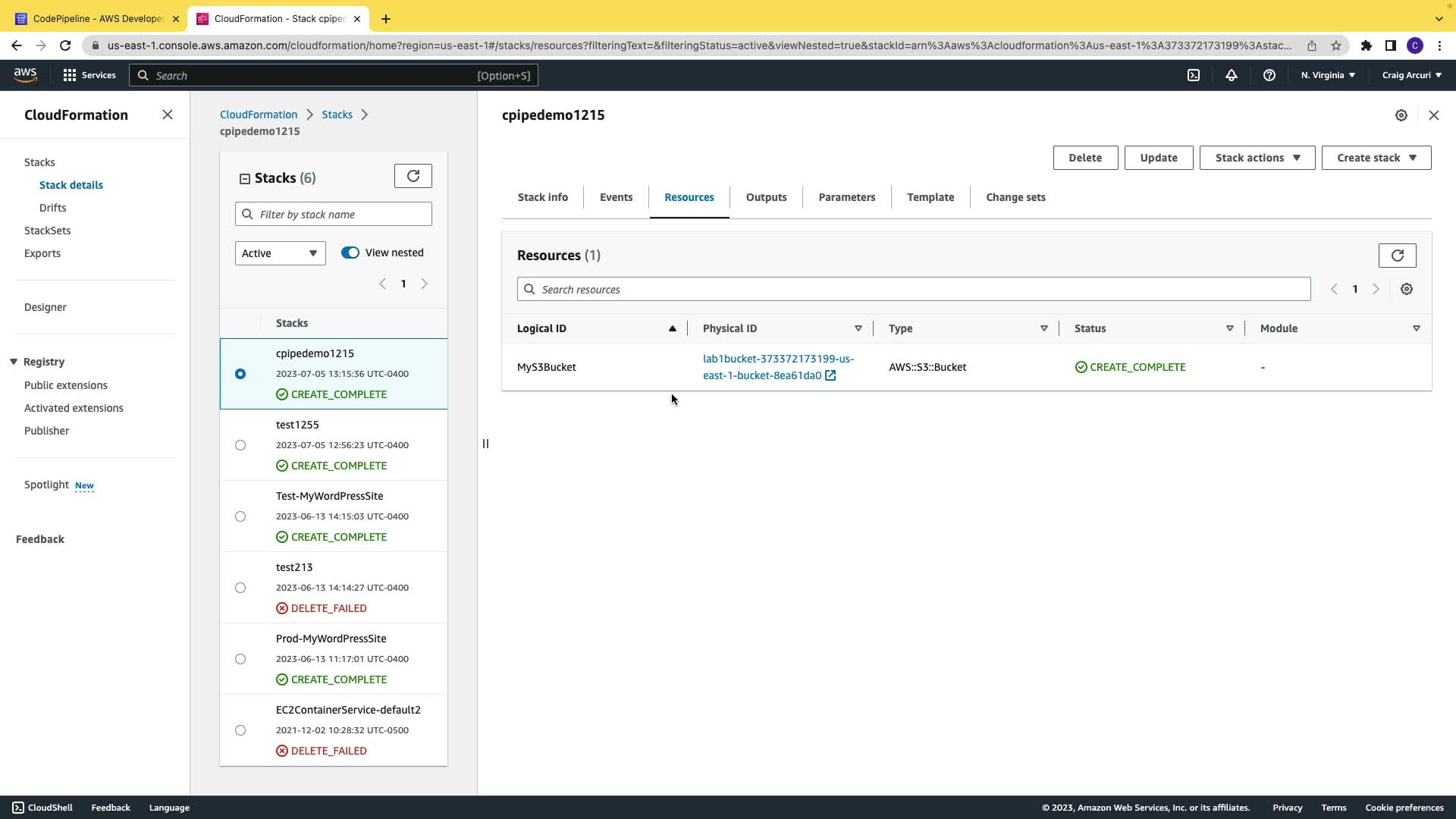Select the Prod-MyWordPressSite radio button
The height and width of the screenshot is (819, 1456).
pyautogui.click(x=240, y=659)
